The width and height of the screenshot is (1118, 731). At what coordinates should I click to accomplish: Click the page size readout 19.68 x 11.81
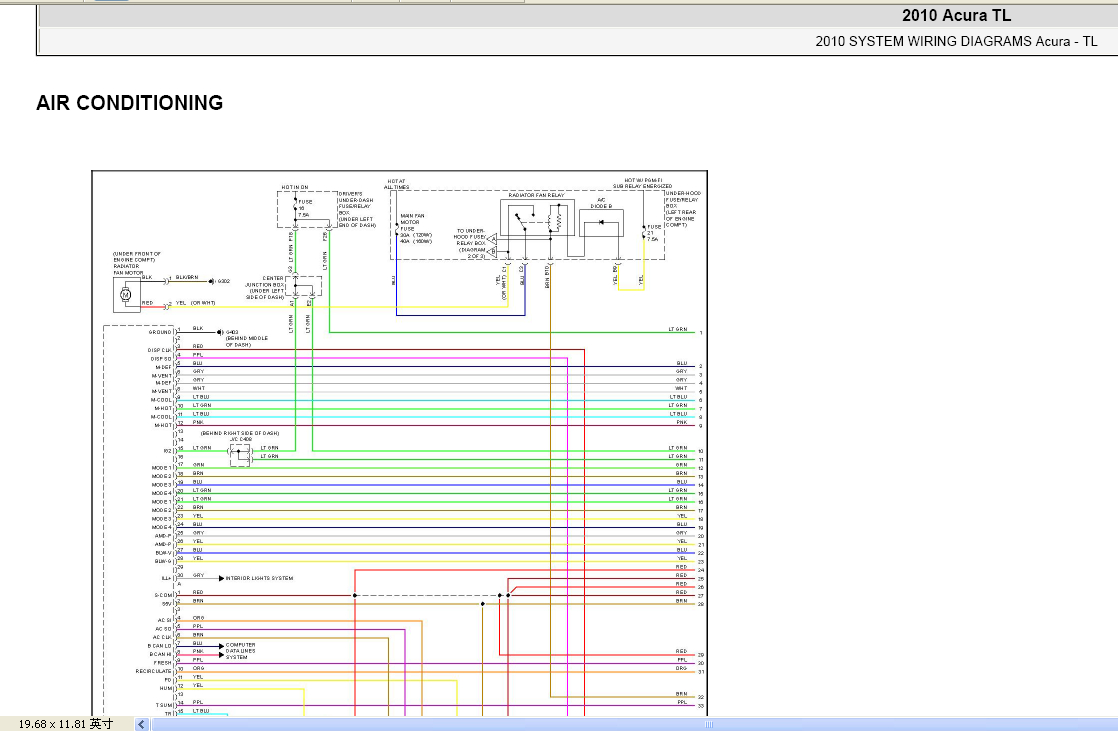point(66,724)
